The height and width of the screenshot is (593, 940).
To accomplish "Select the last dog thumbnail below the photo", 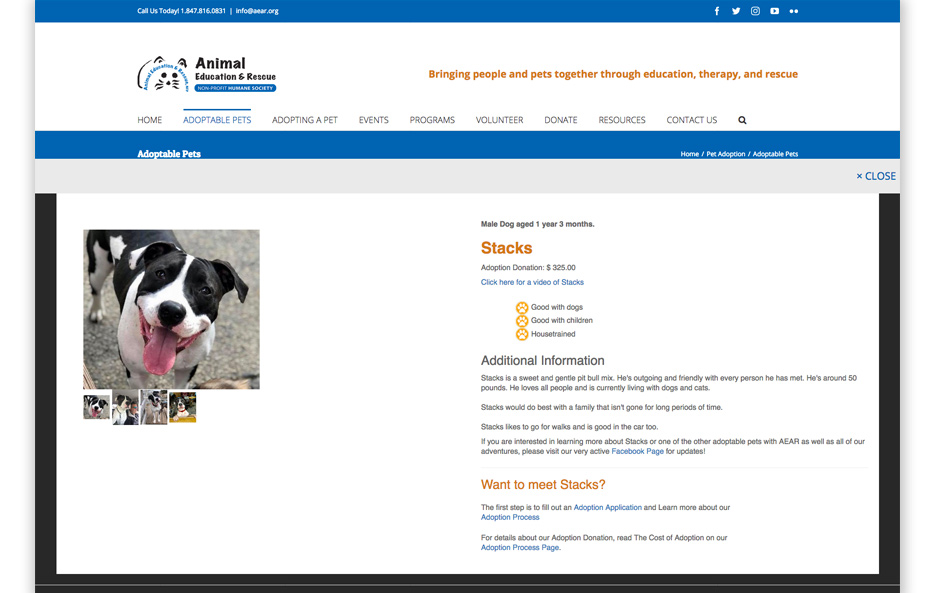I will tap(182, 407).
